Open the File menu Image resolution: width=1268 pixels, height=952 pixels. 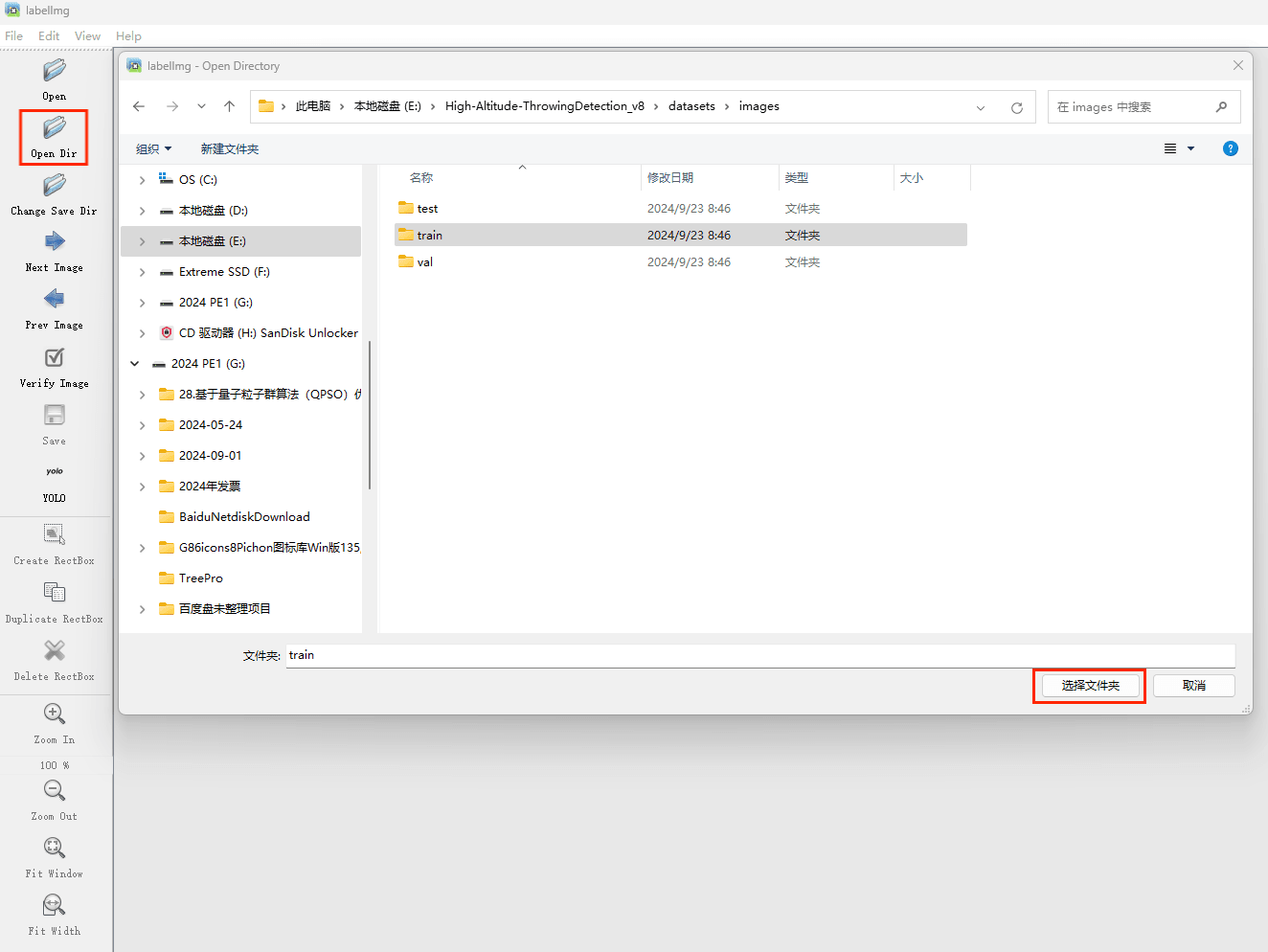click(13, 36)
